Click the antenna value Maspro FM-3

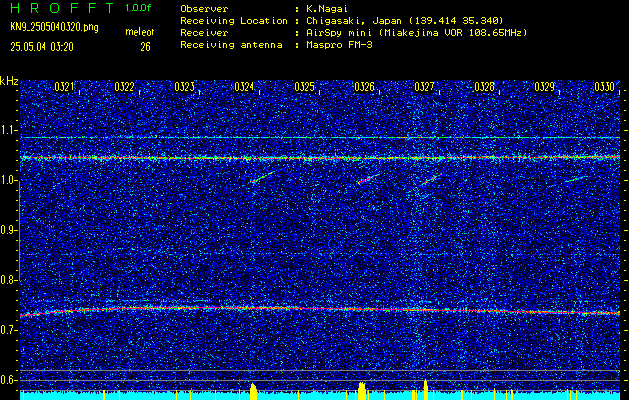(339, 45)
